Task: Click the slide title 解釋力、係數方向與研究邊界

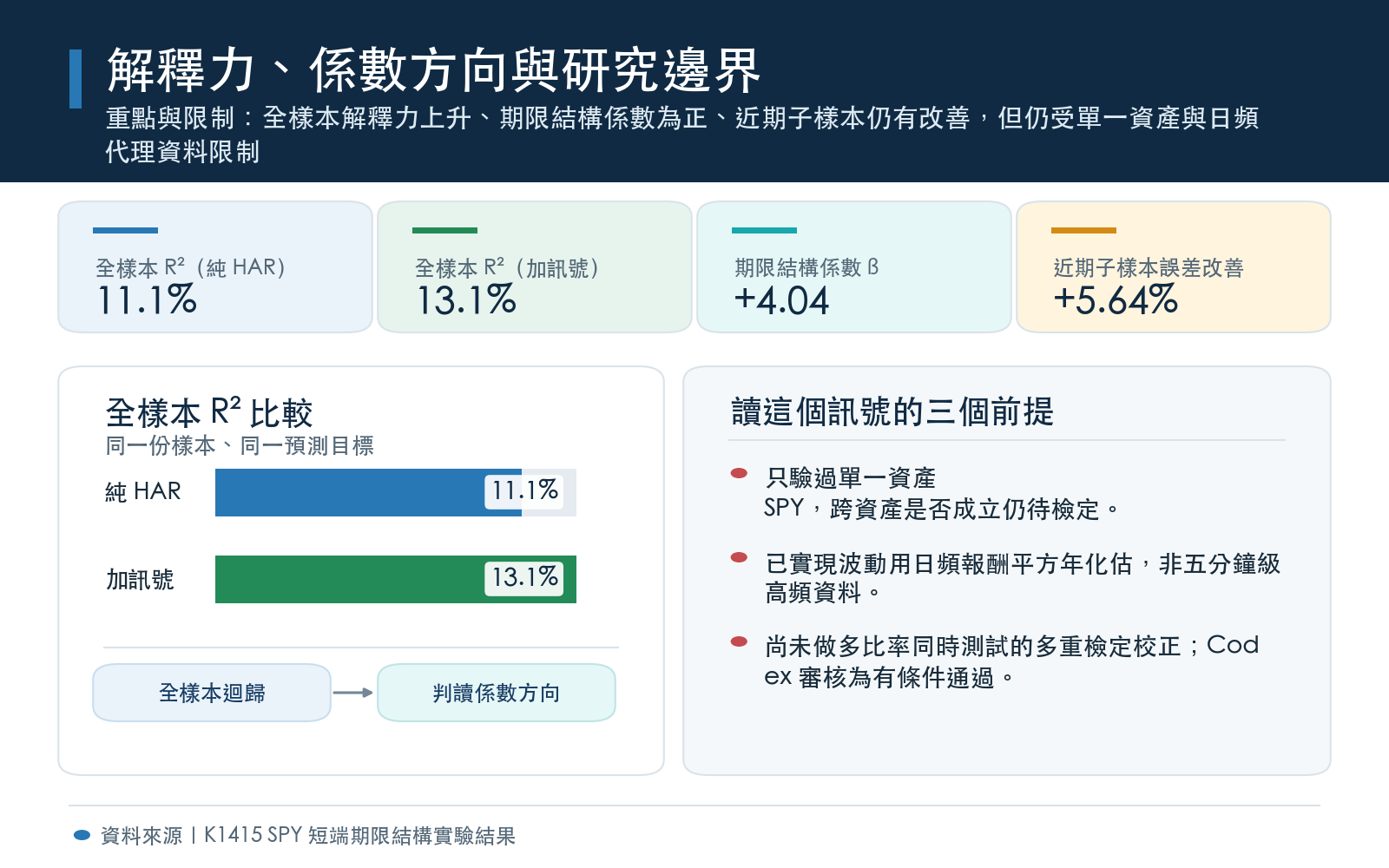Action: [433, 69]
